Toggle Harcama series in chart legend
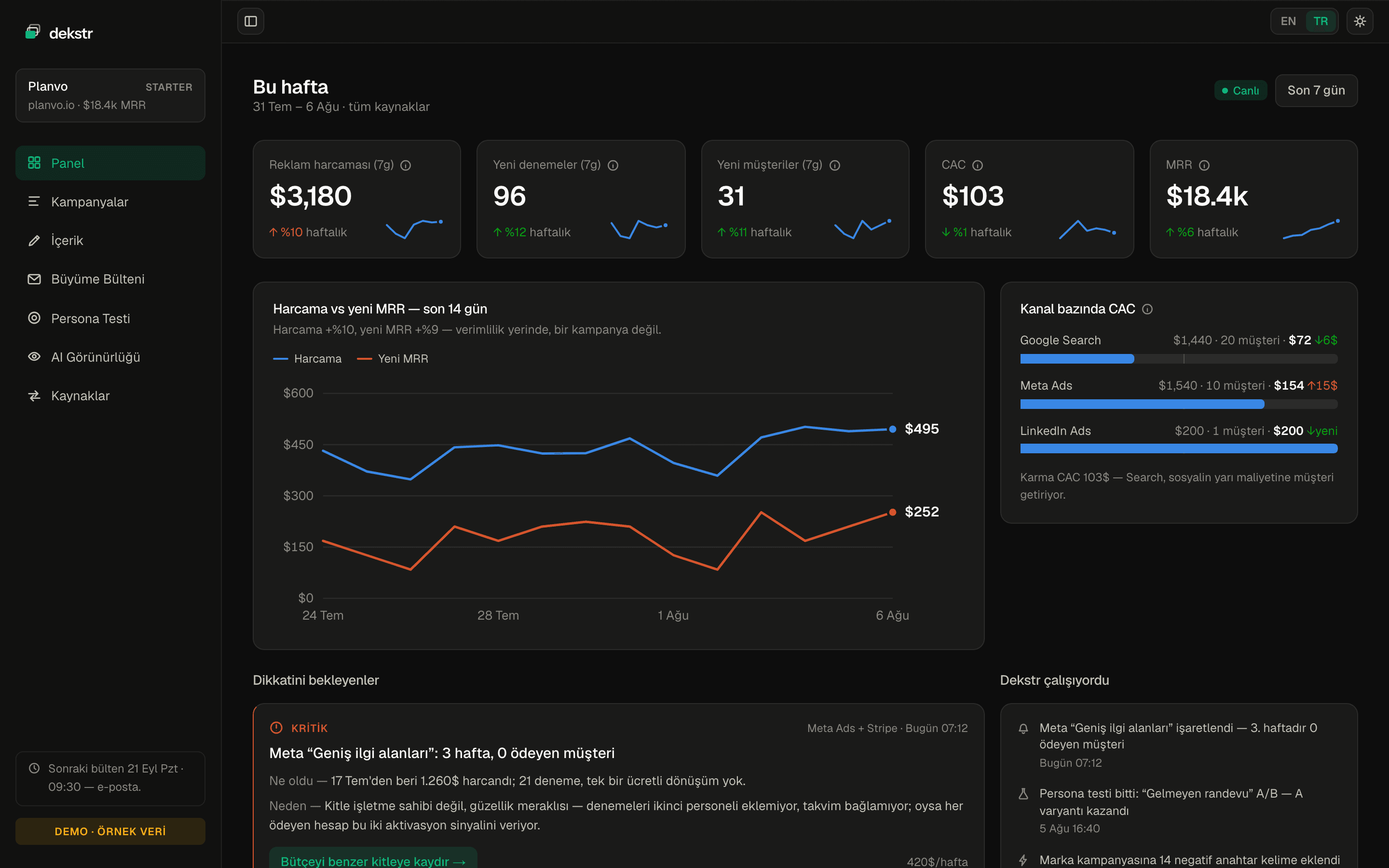The width and height of the screenshot is (1389, 868). click(x=307, y=359)
